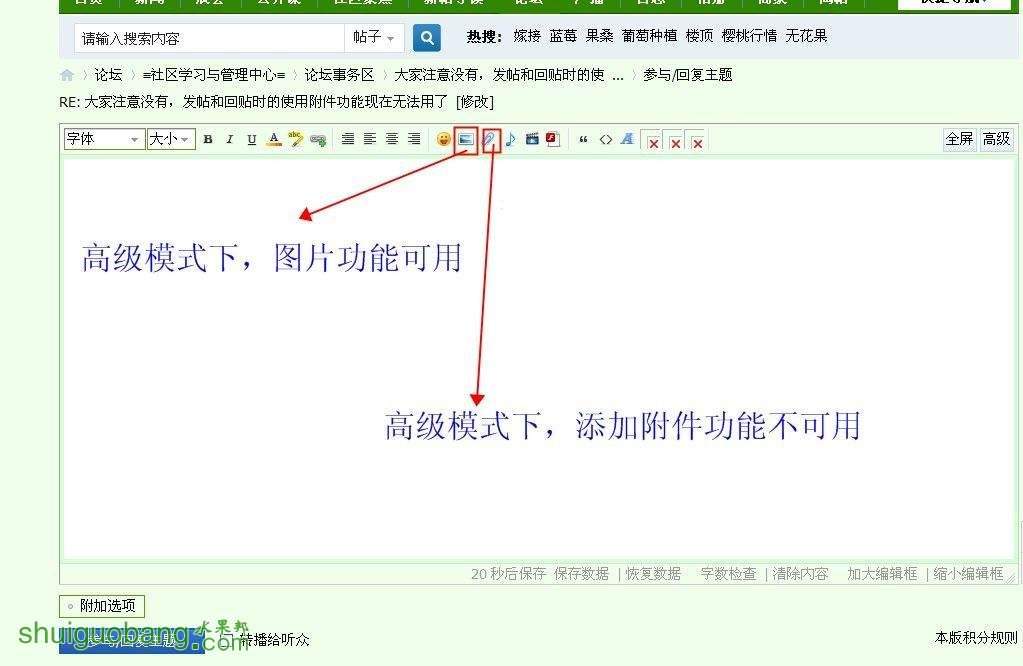
Task: Apply italic formatting in the editor
Action: [x=229, y=140]
